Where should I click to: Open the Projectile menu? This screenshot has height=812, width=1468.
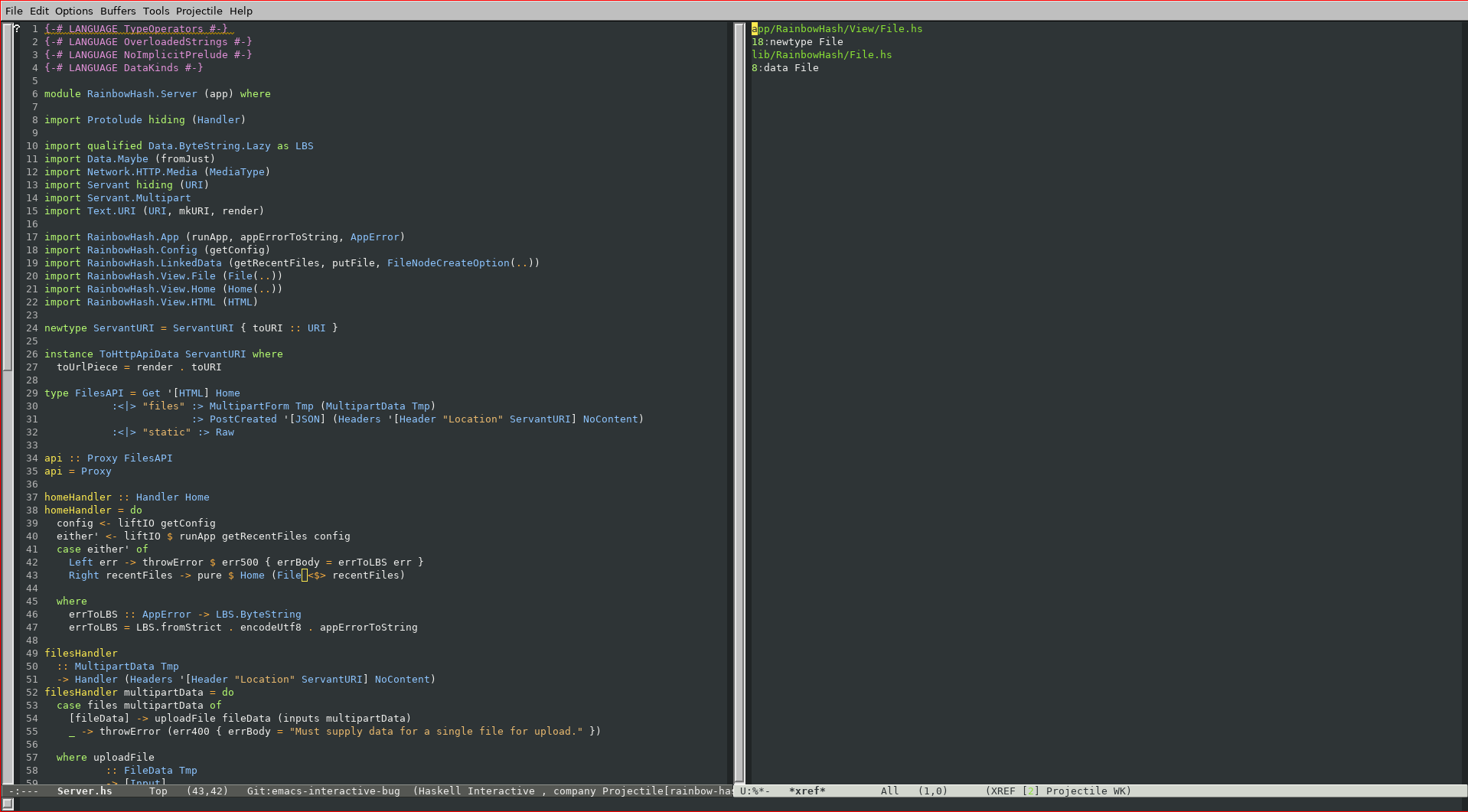tap(199, 11)
